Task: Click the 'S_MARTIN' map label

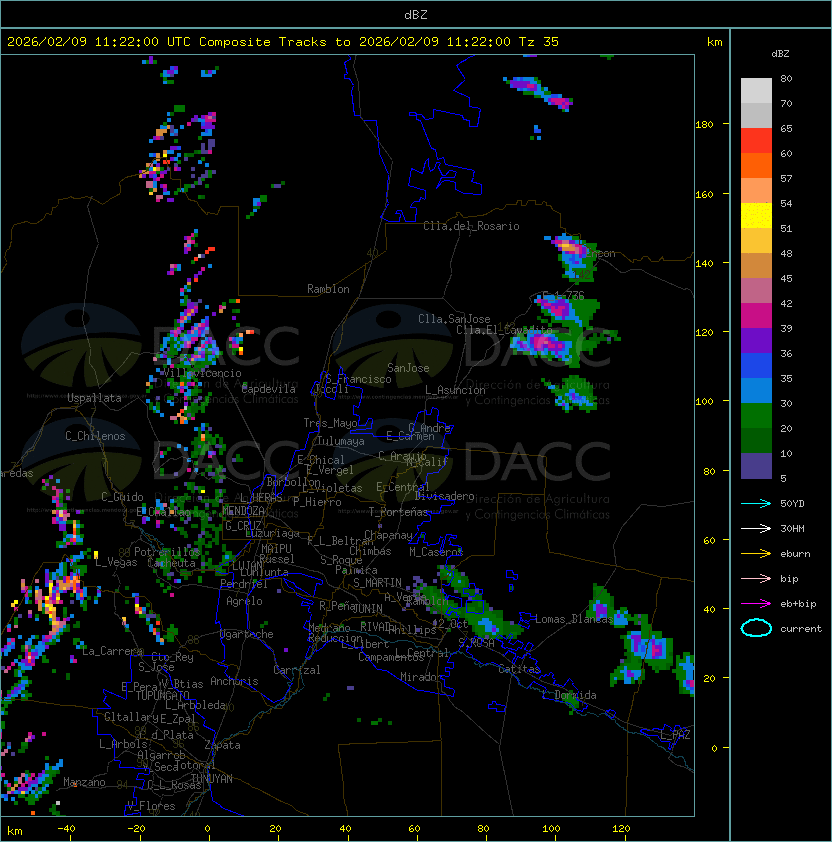Action: (x=377, y=582)
